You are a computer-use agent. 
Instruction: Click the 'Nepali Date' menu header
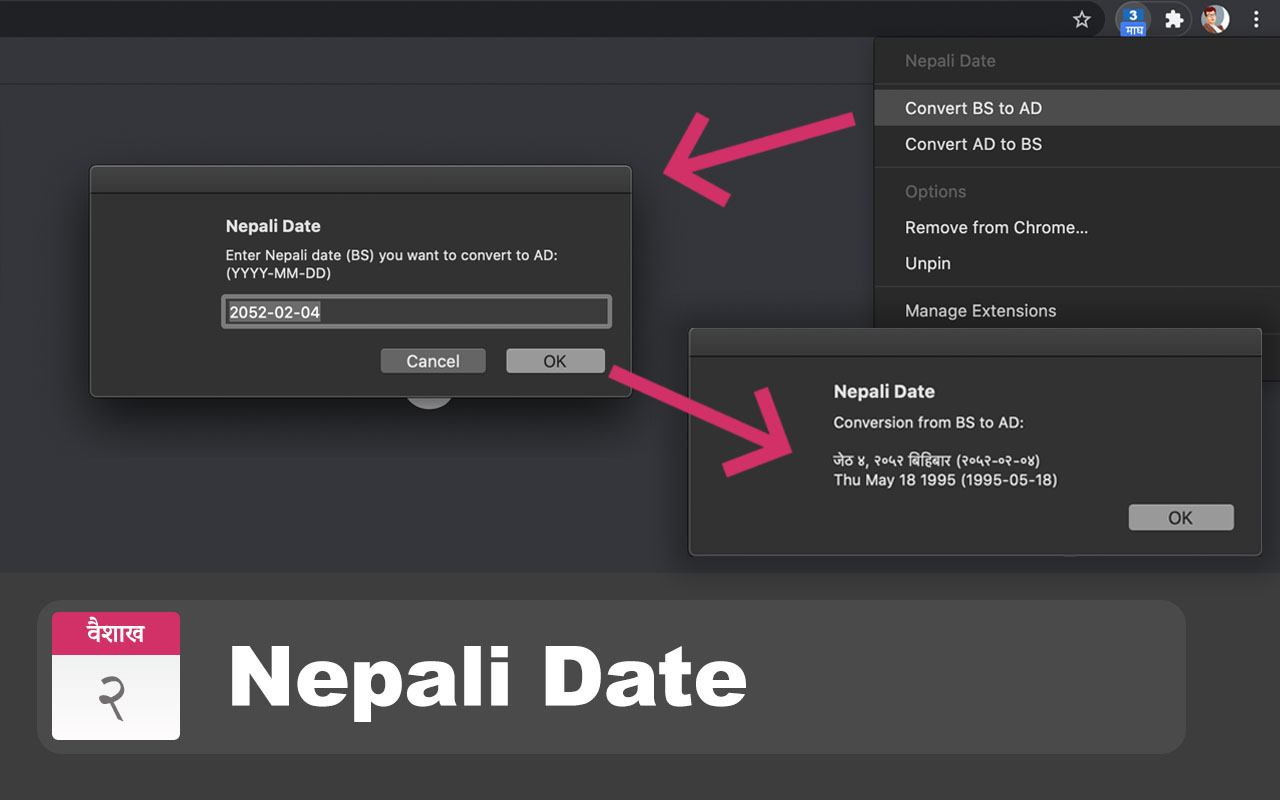pos(950,61)
